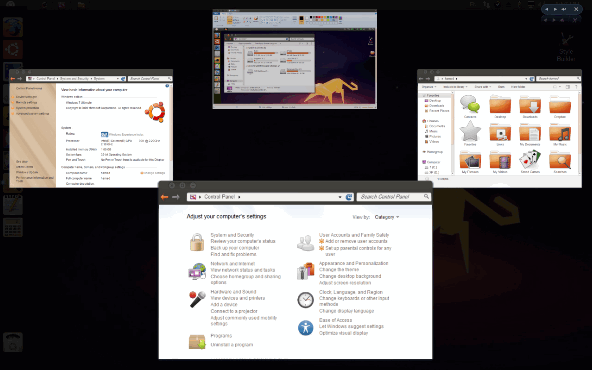Click Optimize visual display link

(x=344, y=333)
